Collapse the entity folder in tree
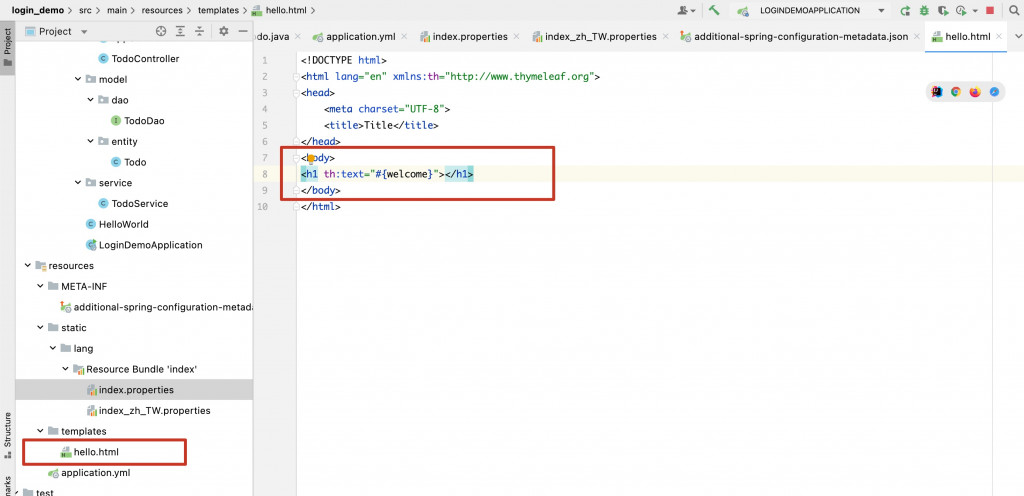The width and height of the screenshot is (1024, 496). click(x=91, y=142)
